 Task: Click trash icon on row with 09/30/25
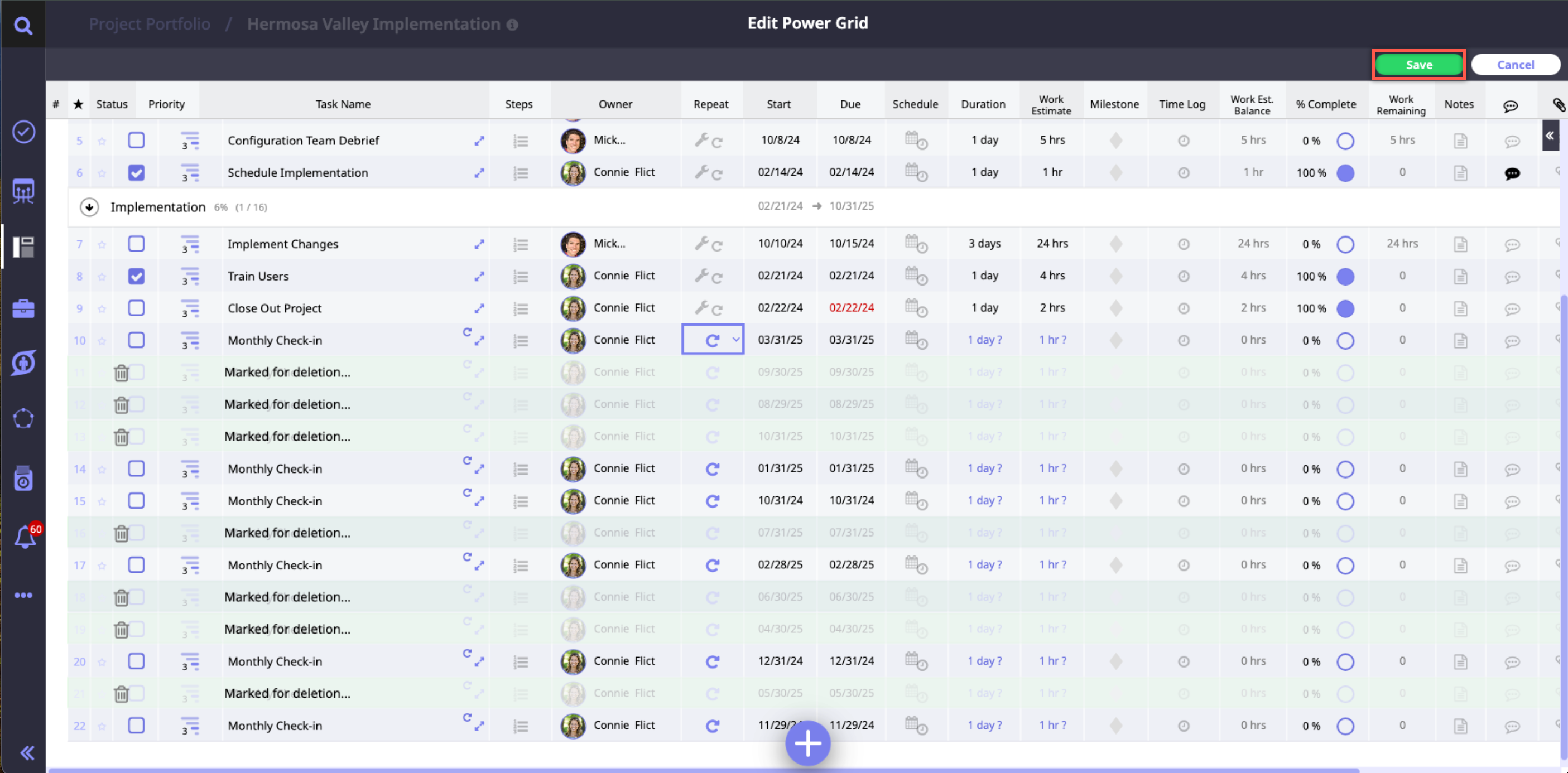tap(121, 373)
